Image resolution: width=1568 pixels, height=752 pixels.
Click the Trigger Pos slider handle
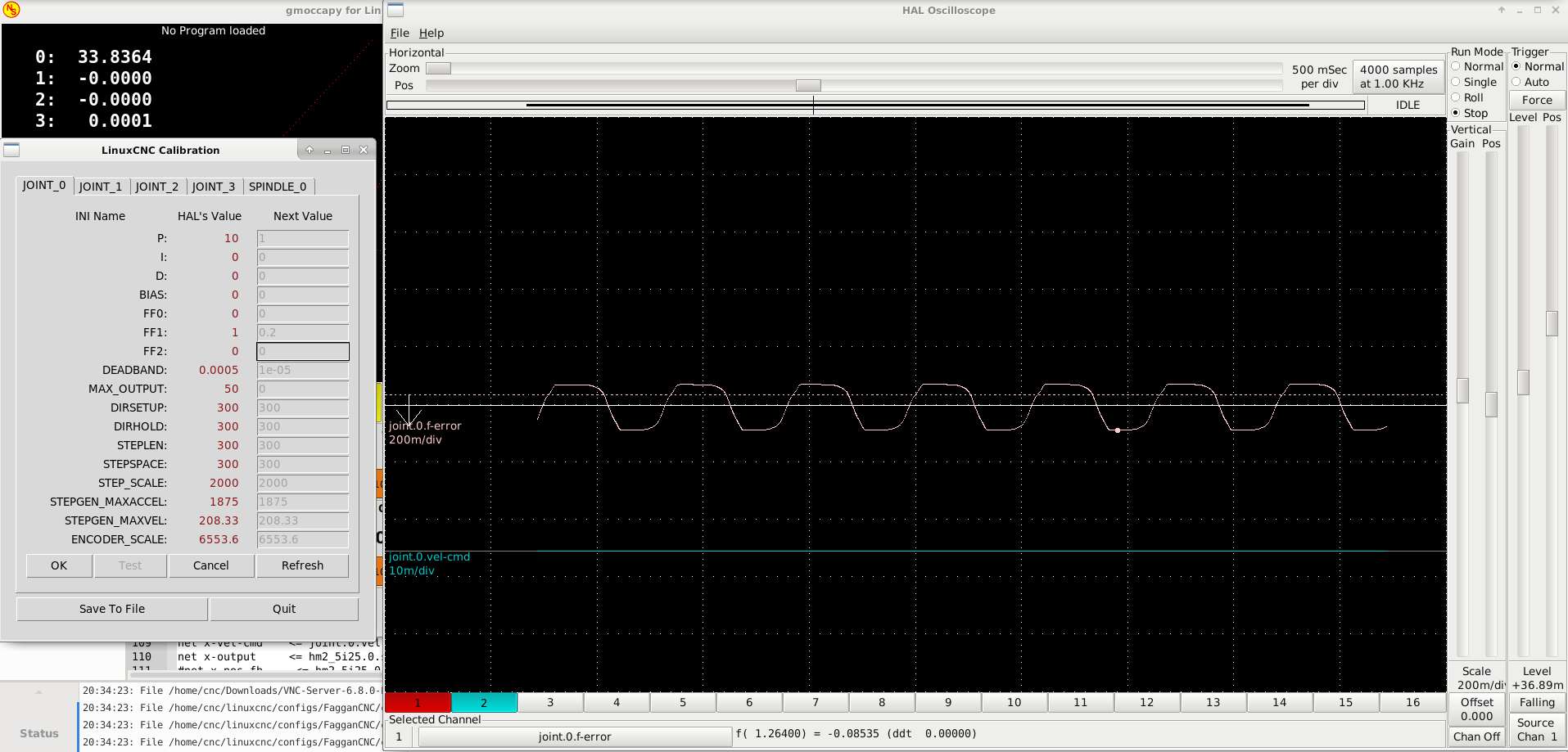(x=1552, y=323)
